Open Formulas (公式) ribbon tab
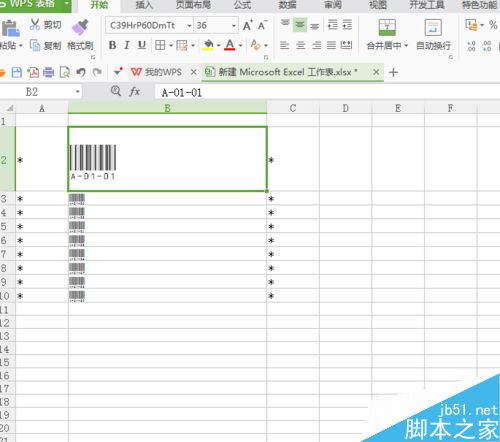 pos(242,5)
